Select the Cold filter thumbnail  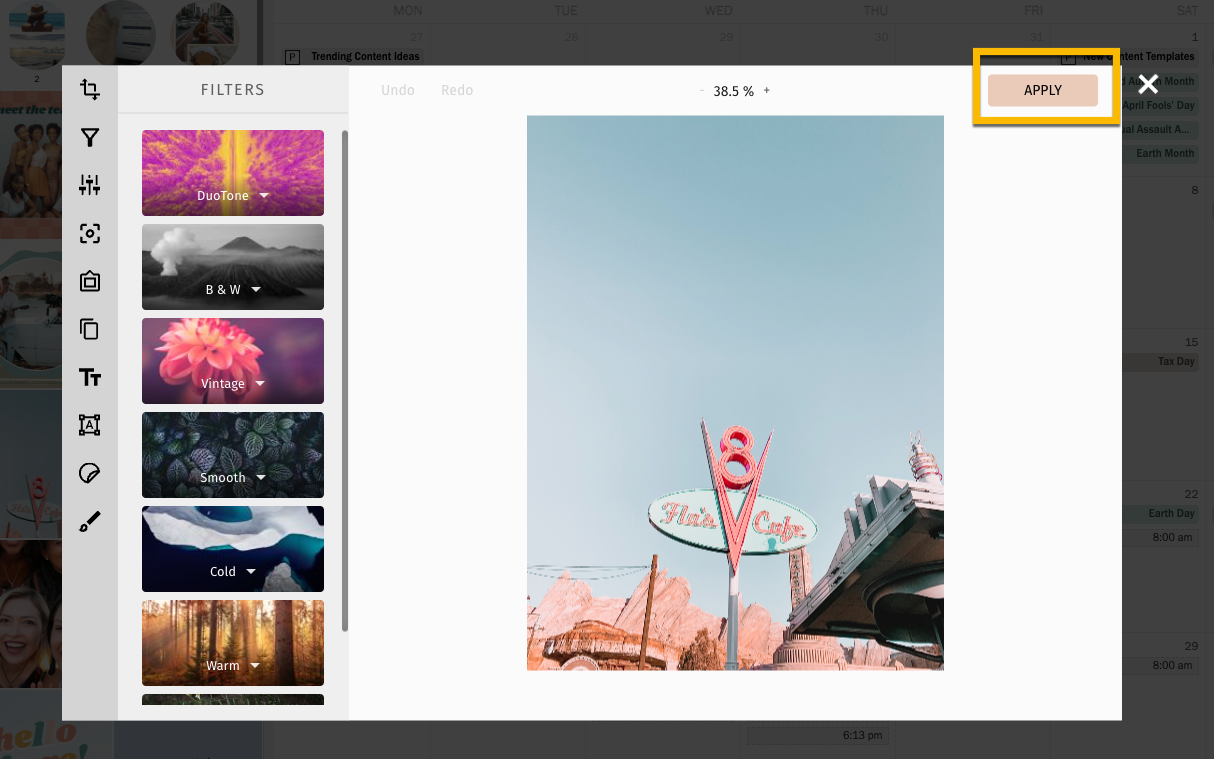pyautogui.click(x=233, y=549)
